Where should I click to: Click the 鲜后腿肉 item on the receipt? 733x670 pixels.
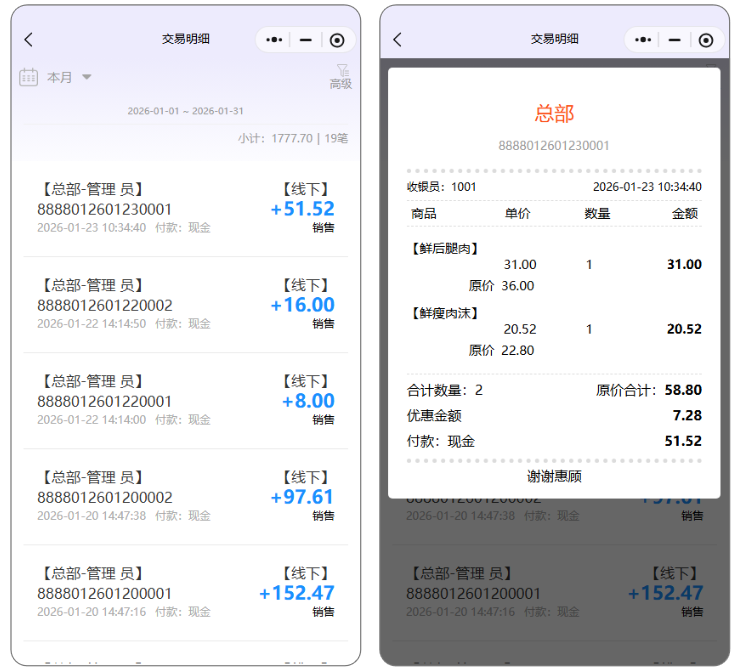click(444, 248)
